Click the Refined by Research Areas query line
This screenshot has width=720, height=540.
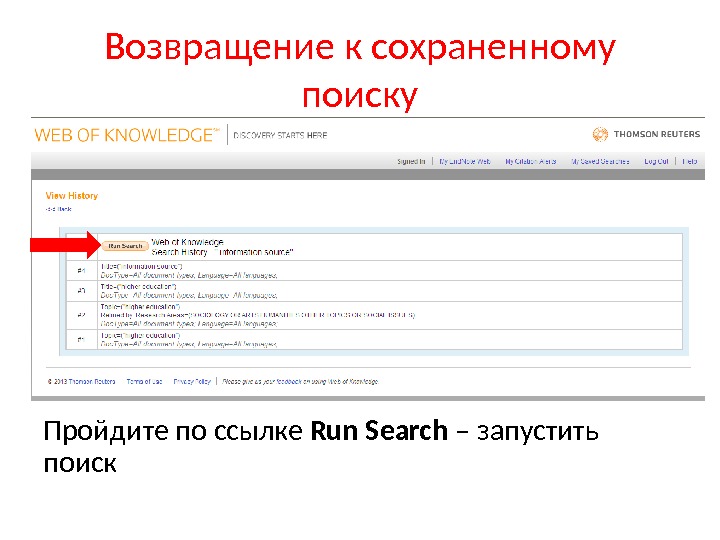click(x=258, y=315)
